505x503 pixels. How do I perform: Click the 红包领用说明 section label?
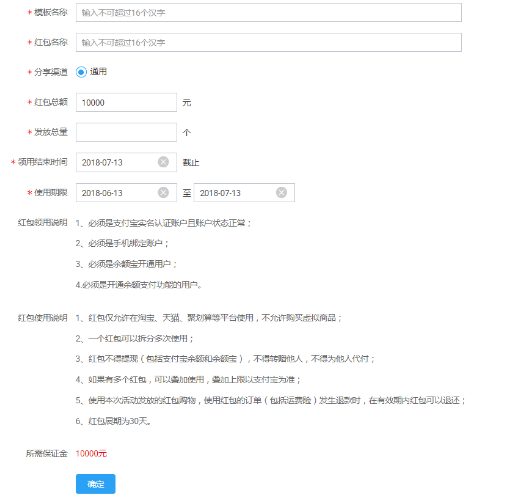coord(43,223)
